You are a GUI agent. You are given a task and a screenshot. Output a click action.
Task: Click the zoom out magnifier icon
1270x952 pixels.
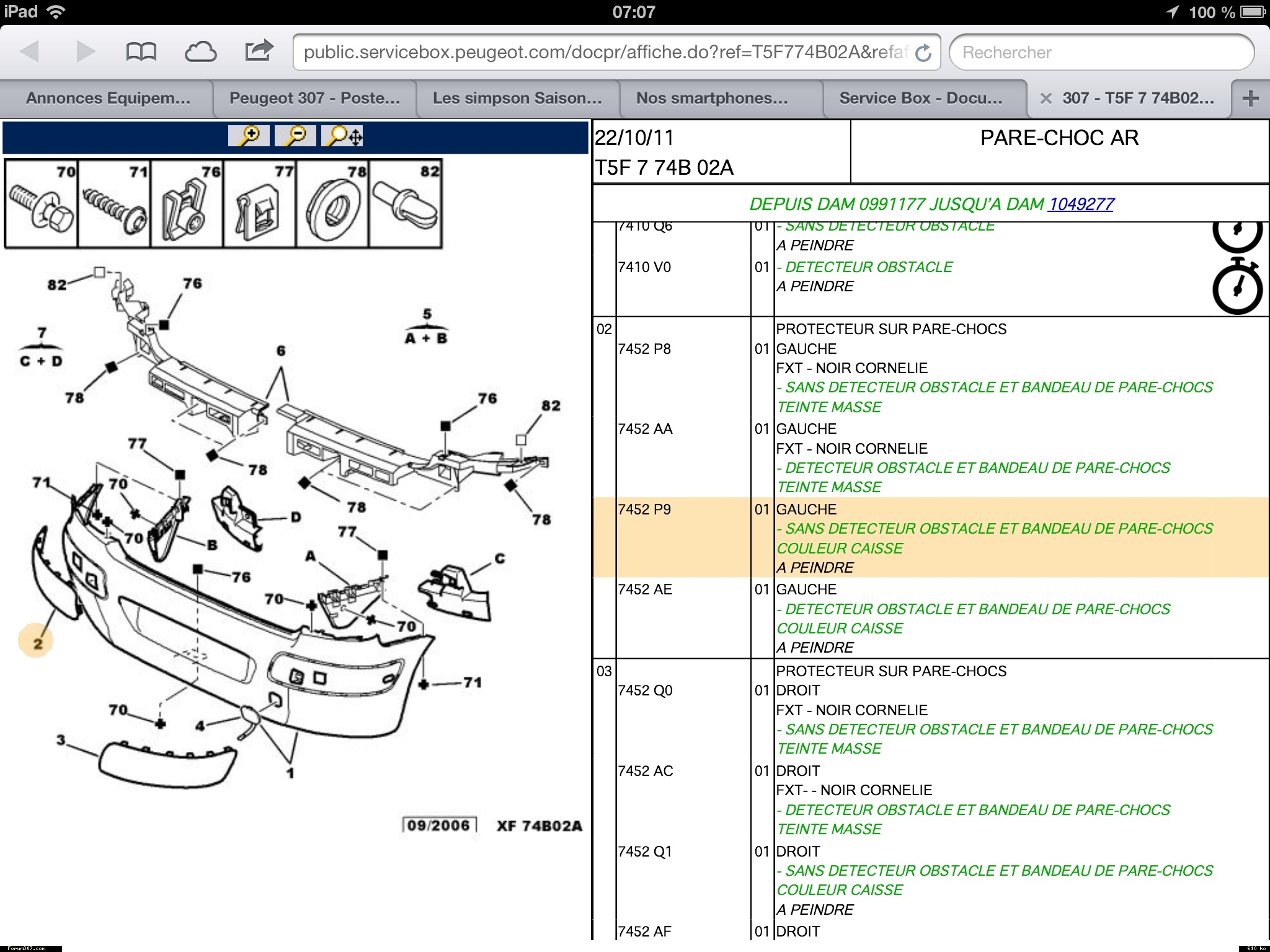click(x=296, y=136)
